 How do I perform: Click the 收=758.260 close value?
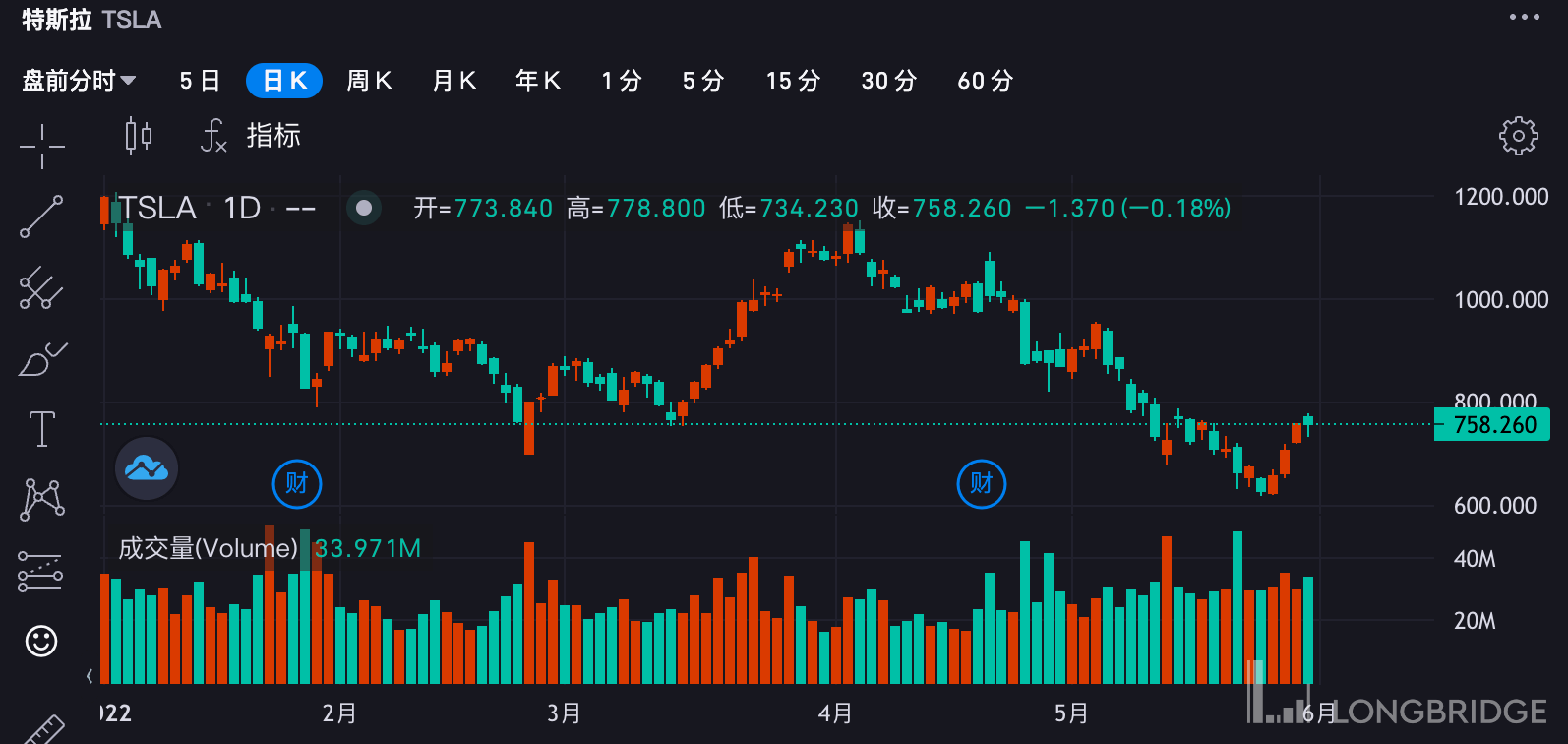click(942, 208)
